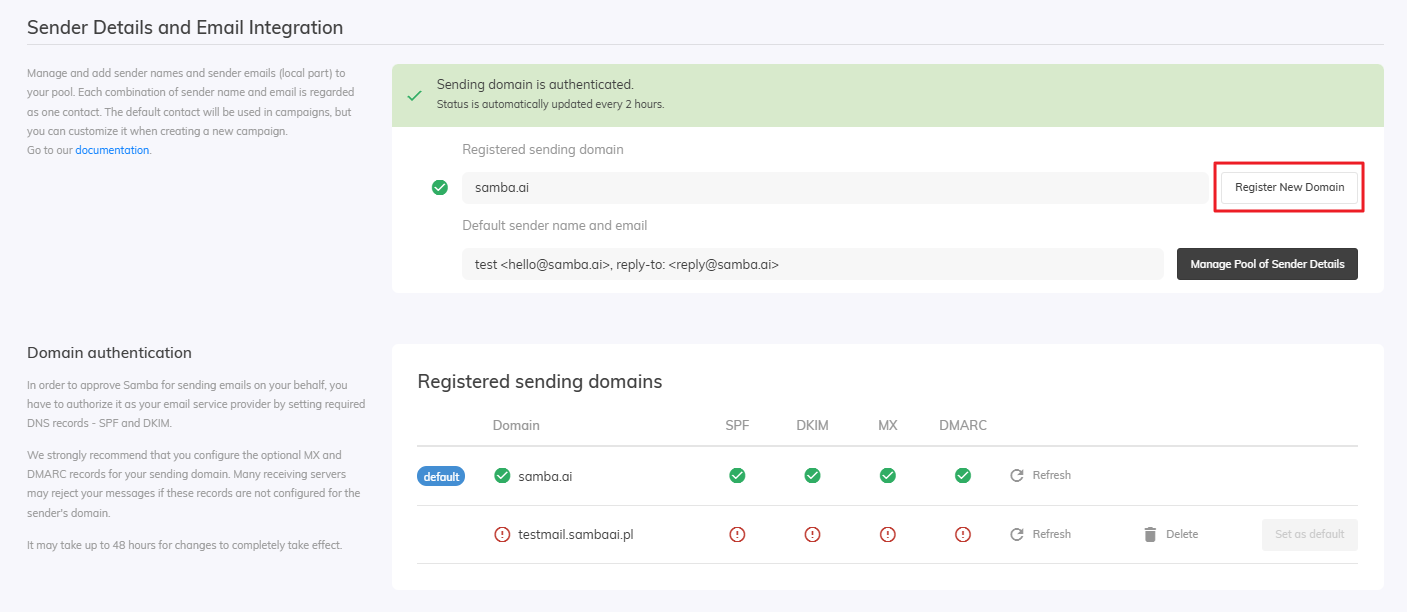This screenshot has width=1407, height=612.
Task: Click the Registered sending domains heading
Action: tap(540, 381)
